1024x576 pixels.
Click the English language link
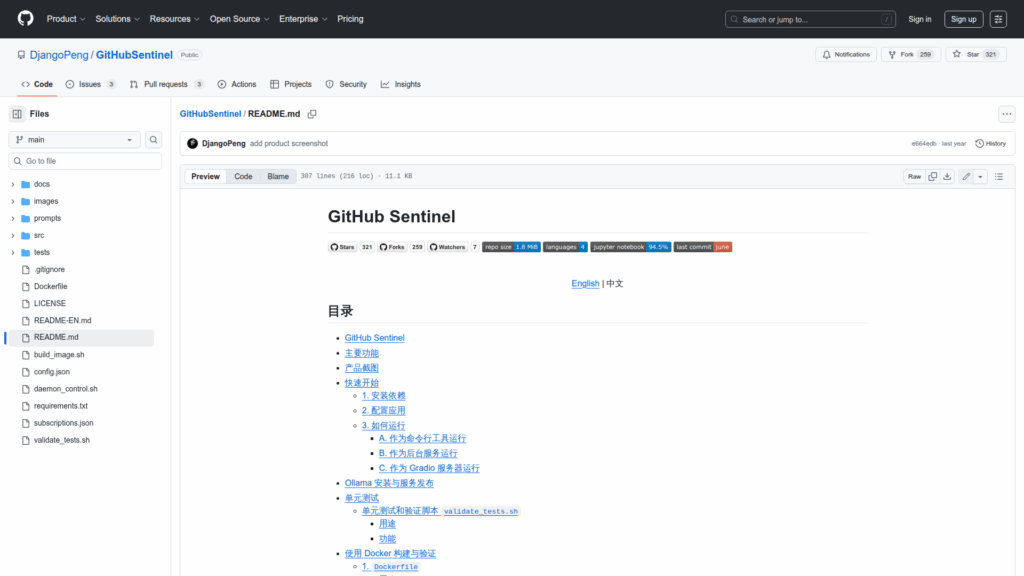pyautogui.click(x=585, y=283)
